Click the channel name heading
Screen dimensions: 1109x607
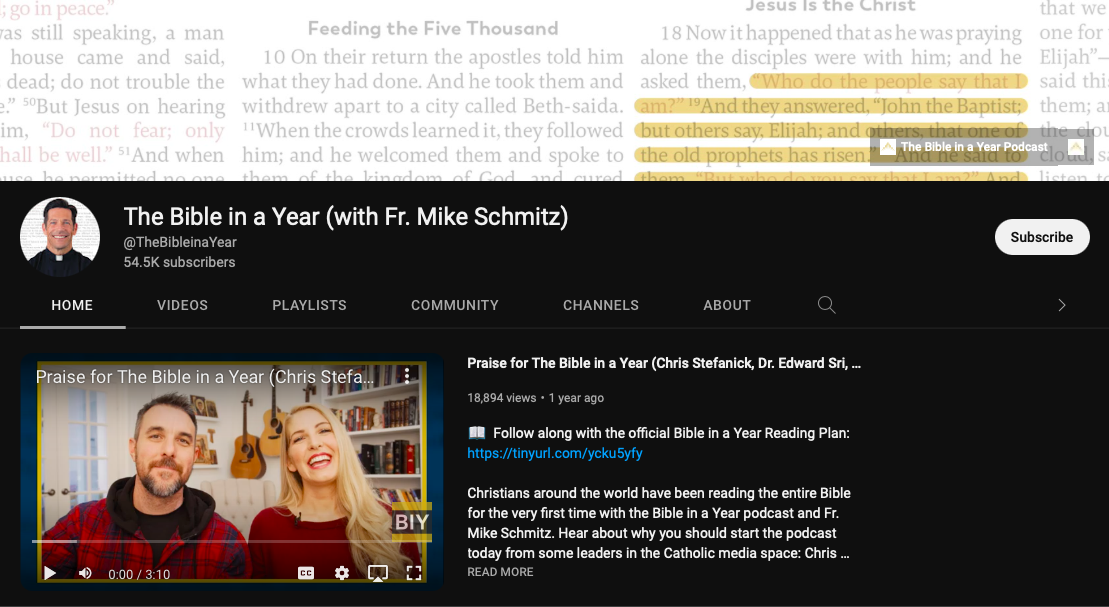coord(345,216)
